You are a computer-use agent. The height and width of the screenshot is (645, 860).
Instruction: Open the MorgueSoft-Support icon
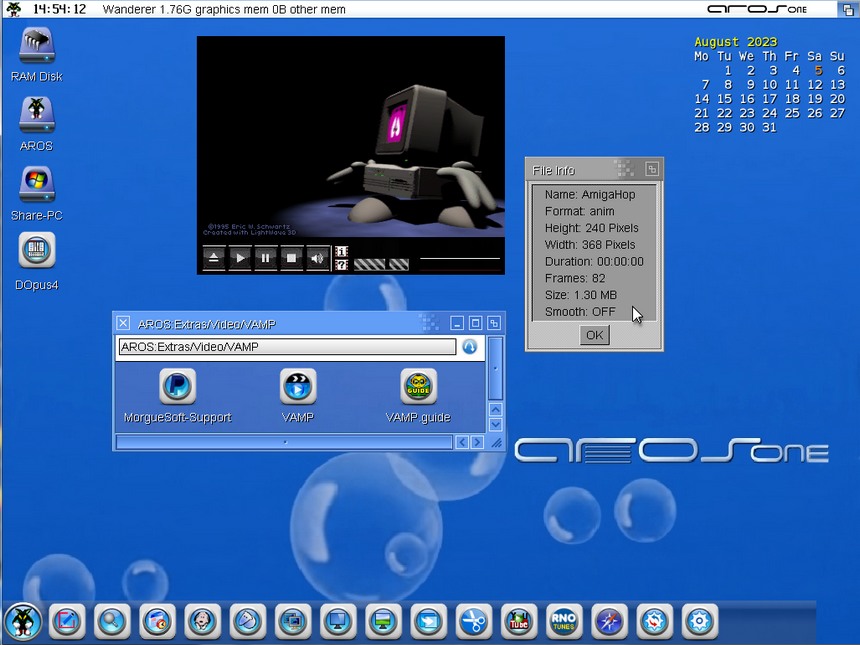(177, 386)
